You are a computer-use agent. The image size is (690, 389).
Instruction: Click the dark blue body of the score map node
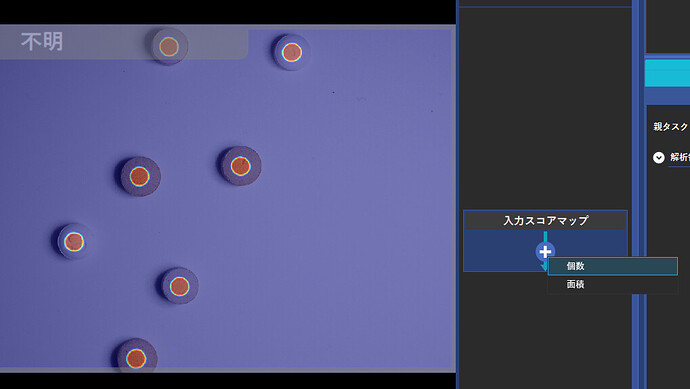(x=497, y=250)
